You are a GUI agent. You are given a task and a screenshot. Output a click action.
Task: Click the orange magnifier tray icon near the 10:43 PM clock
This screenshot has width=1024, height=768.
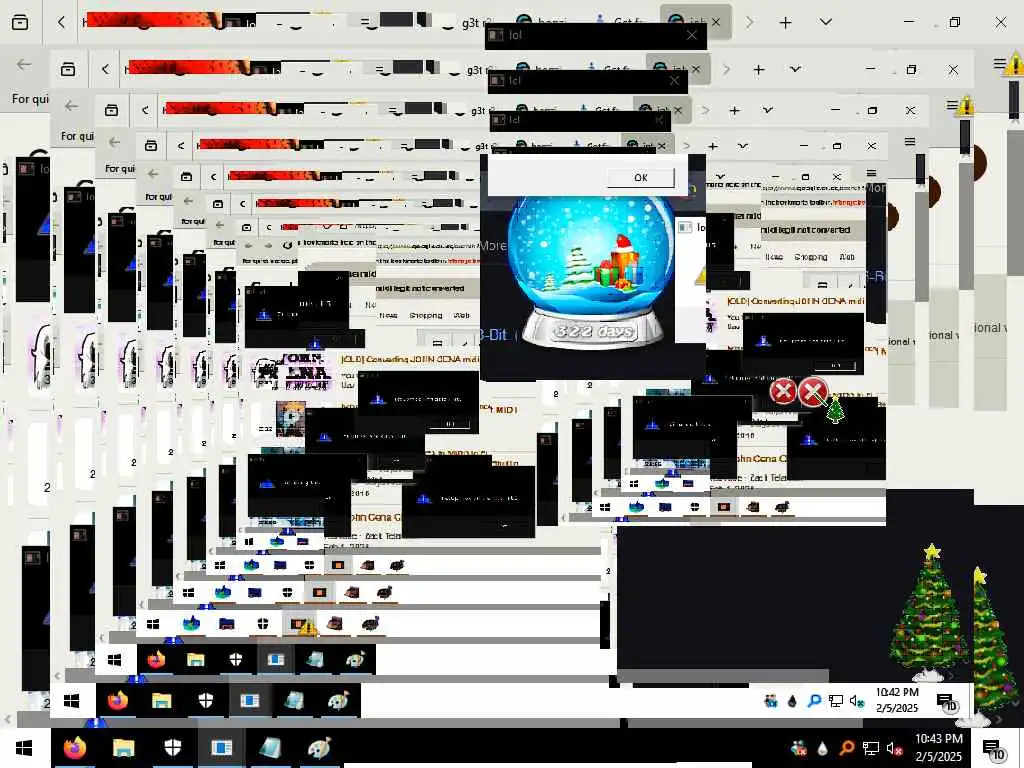(846, 748)
